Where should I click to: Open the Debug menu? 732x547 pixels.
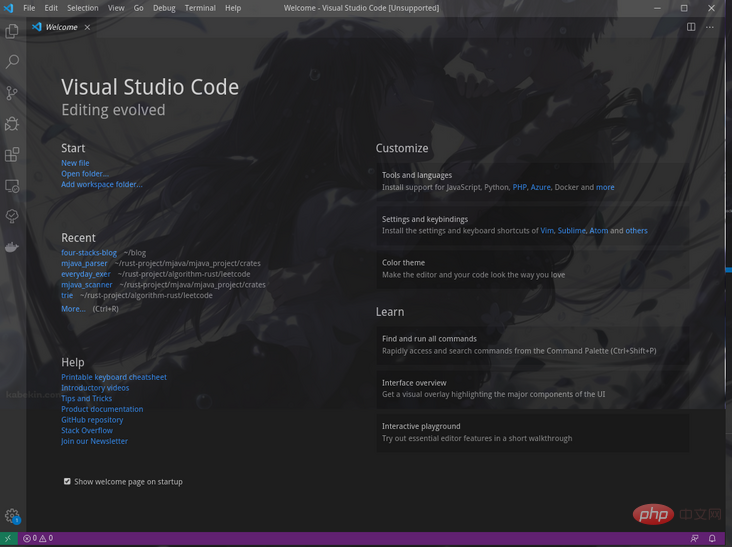coord(164,8)
